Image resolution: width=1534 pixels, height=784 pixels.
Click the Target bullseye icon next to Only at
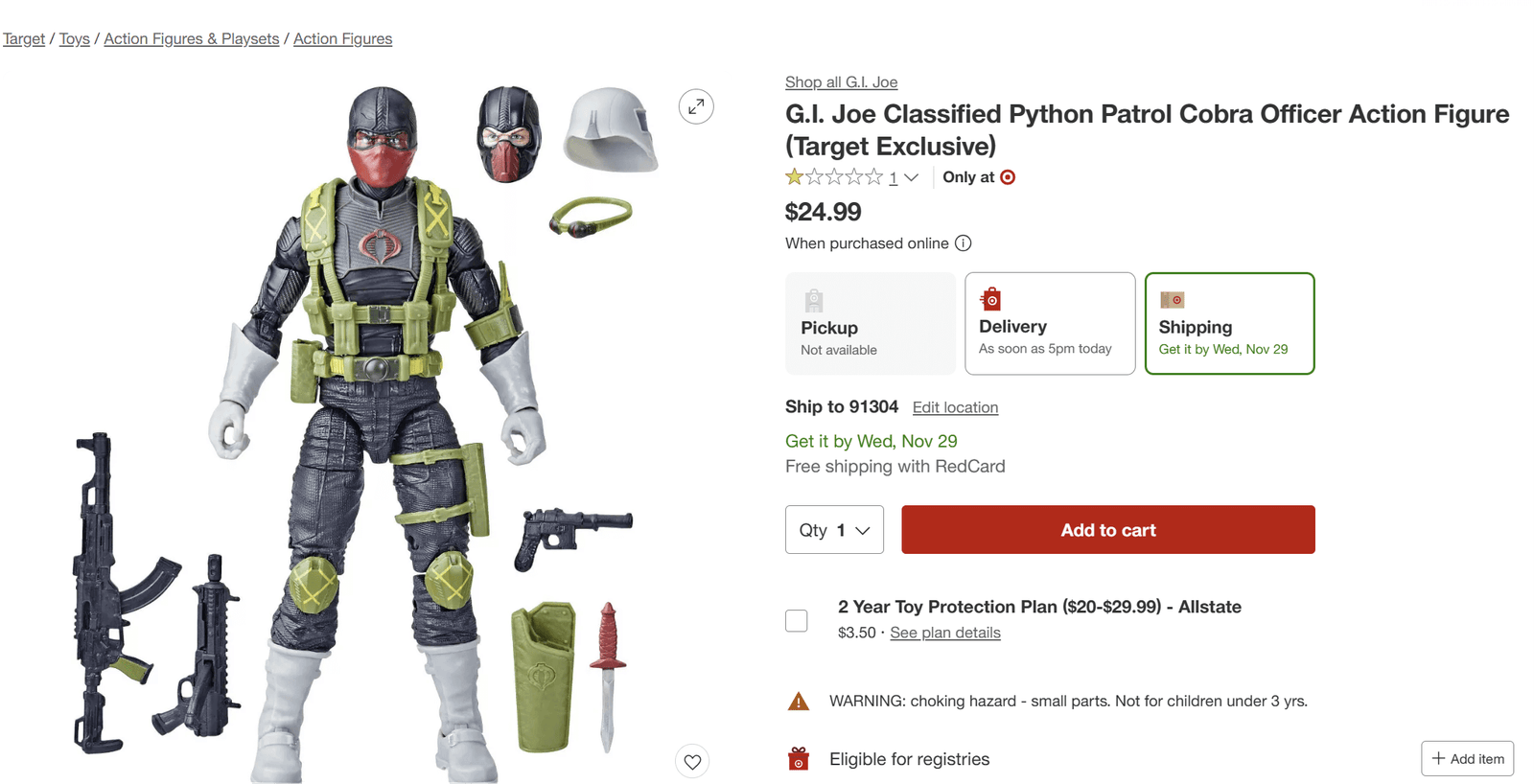coord(1007,177)
